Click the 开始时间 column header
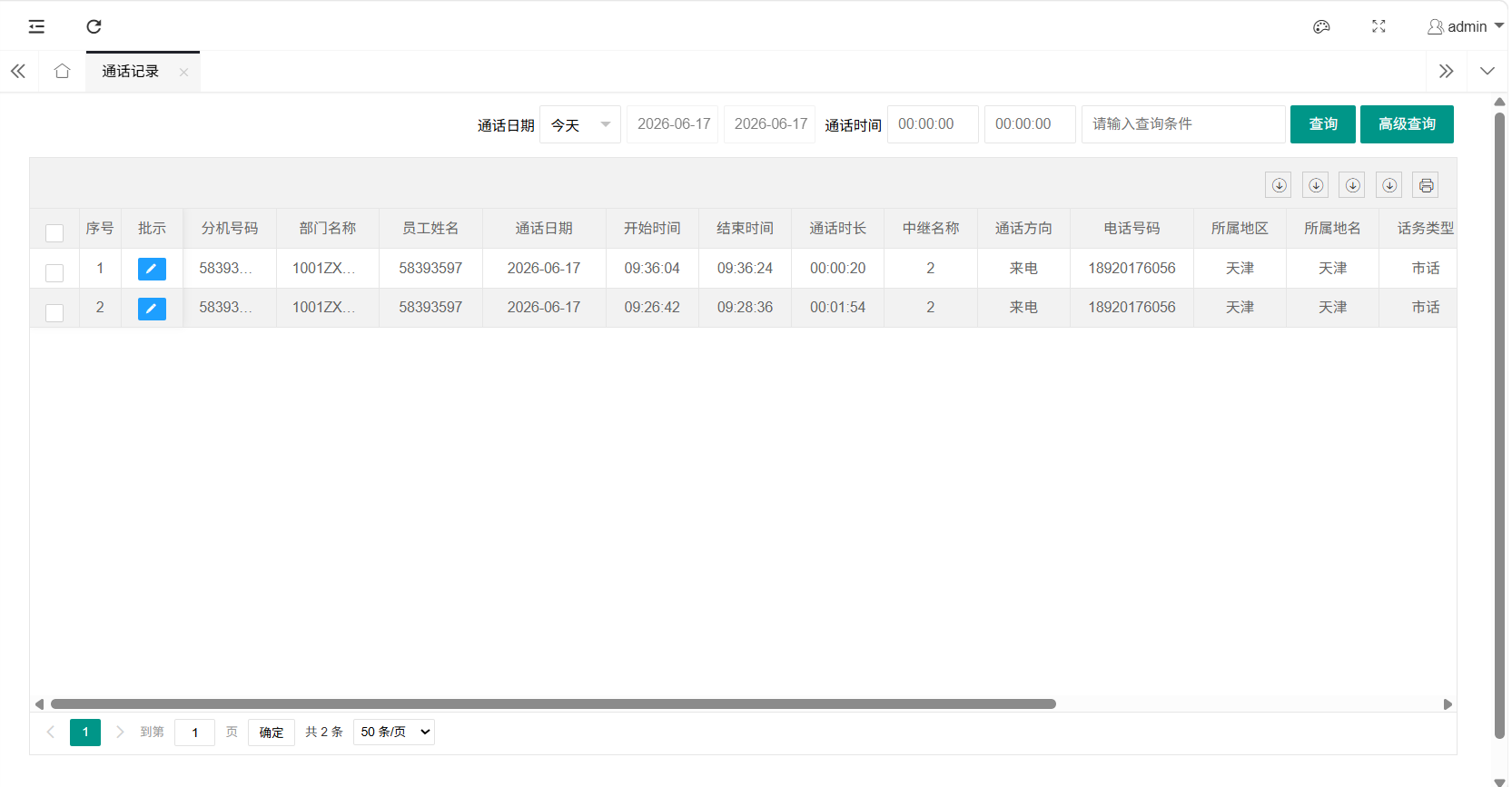 coord(652,229)
